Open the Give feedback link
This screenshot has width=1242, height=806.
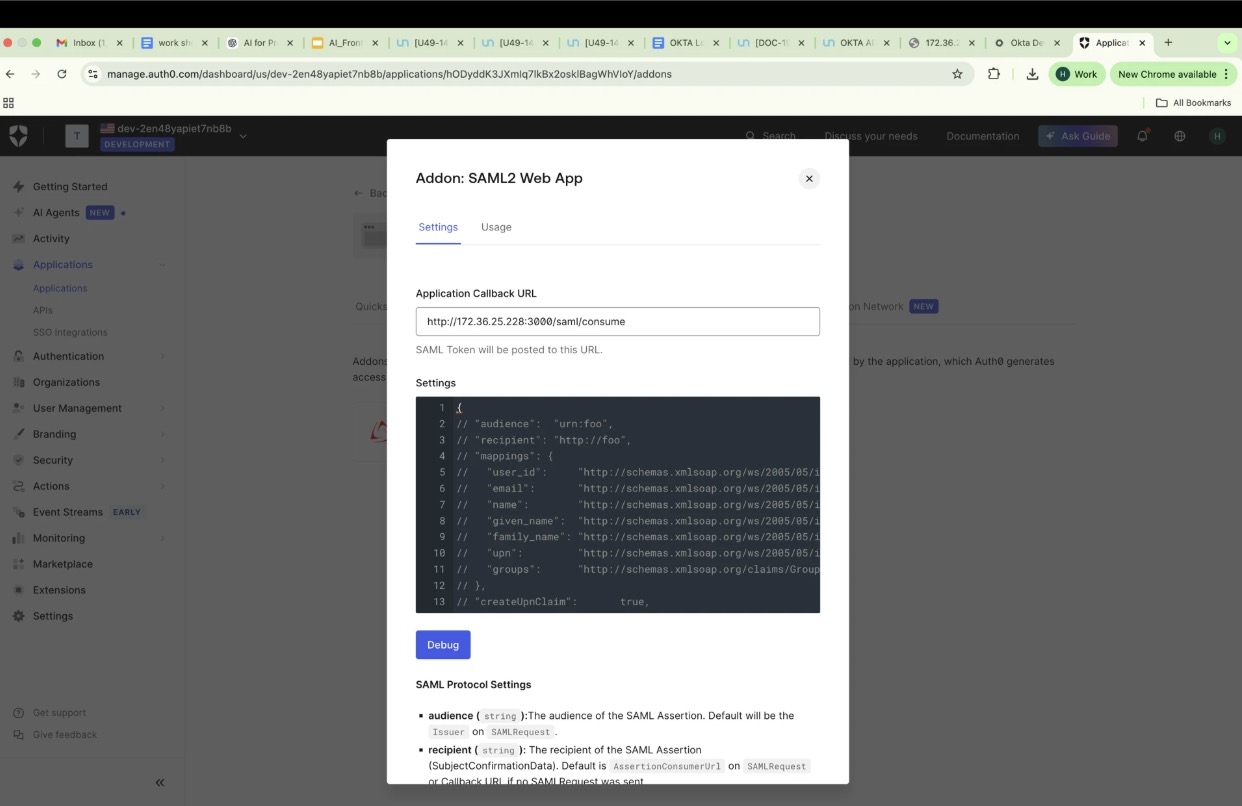tap(66, 734)
